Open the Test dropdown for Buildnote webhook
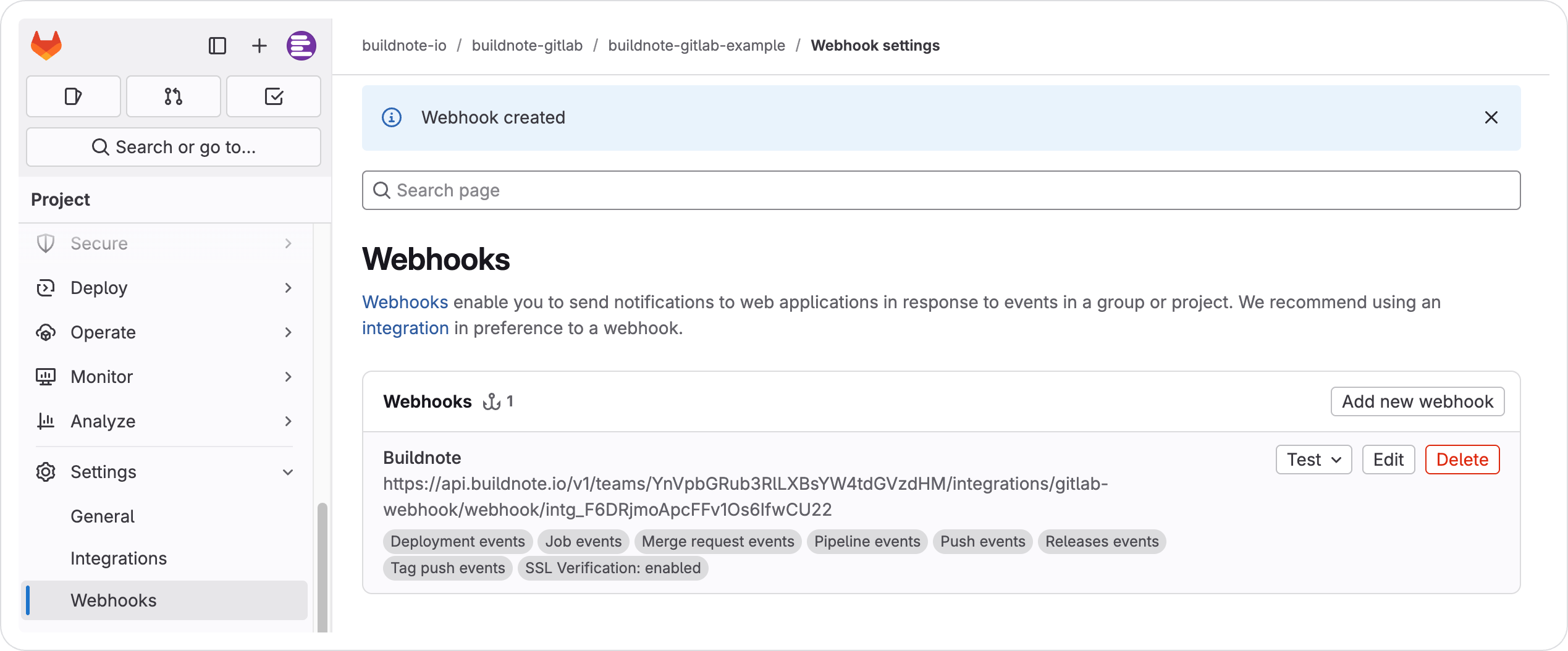The image size is (1568, 651). click(1314, 460)
